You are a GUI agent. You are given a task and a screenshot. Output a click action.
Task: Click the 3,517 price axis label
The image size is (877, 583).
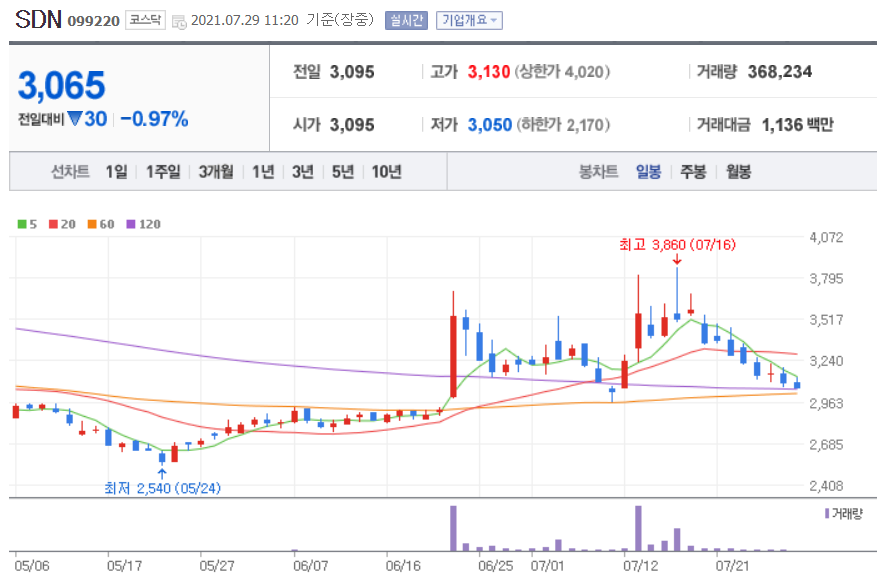click(826, 320)
